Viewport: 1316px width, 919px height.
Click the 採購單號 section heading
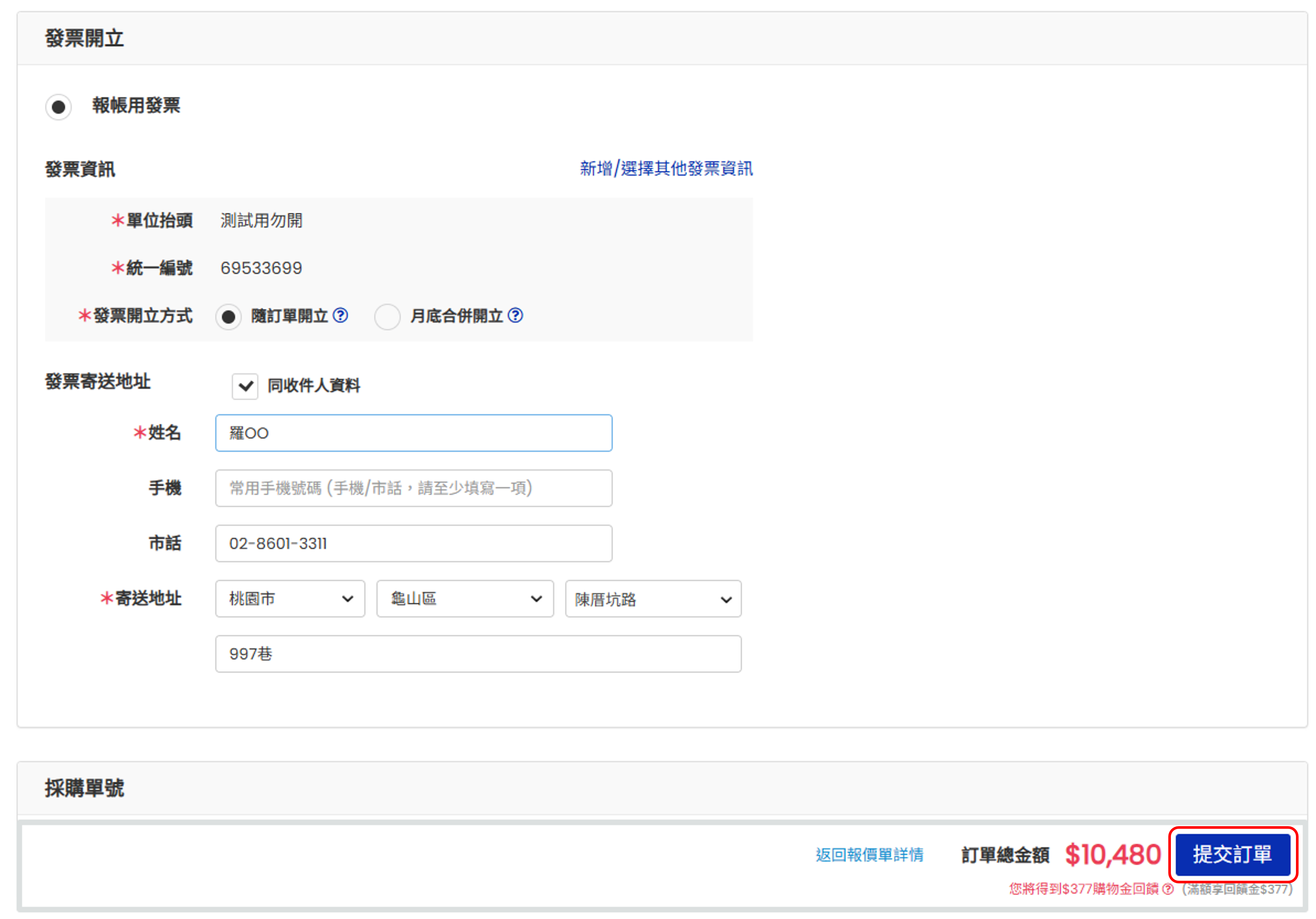click(x=84, y=788)
